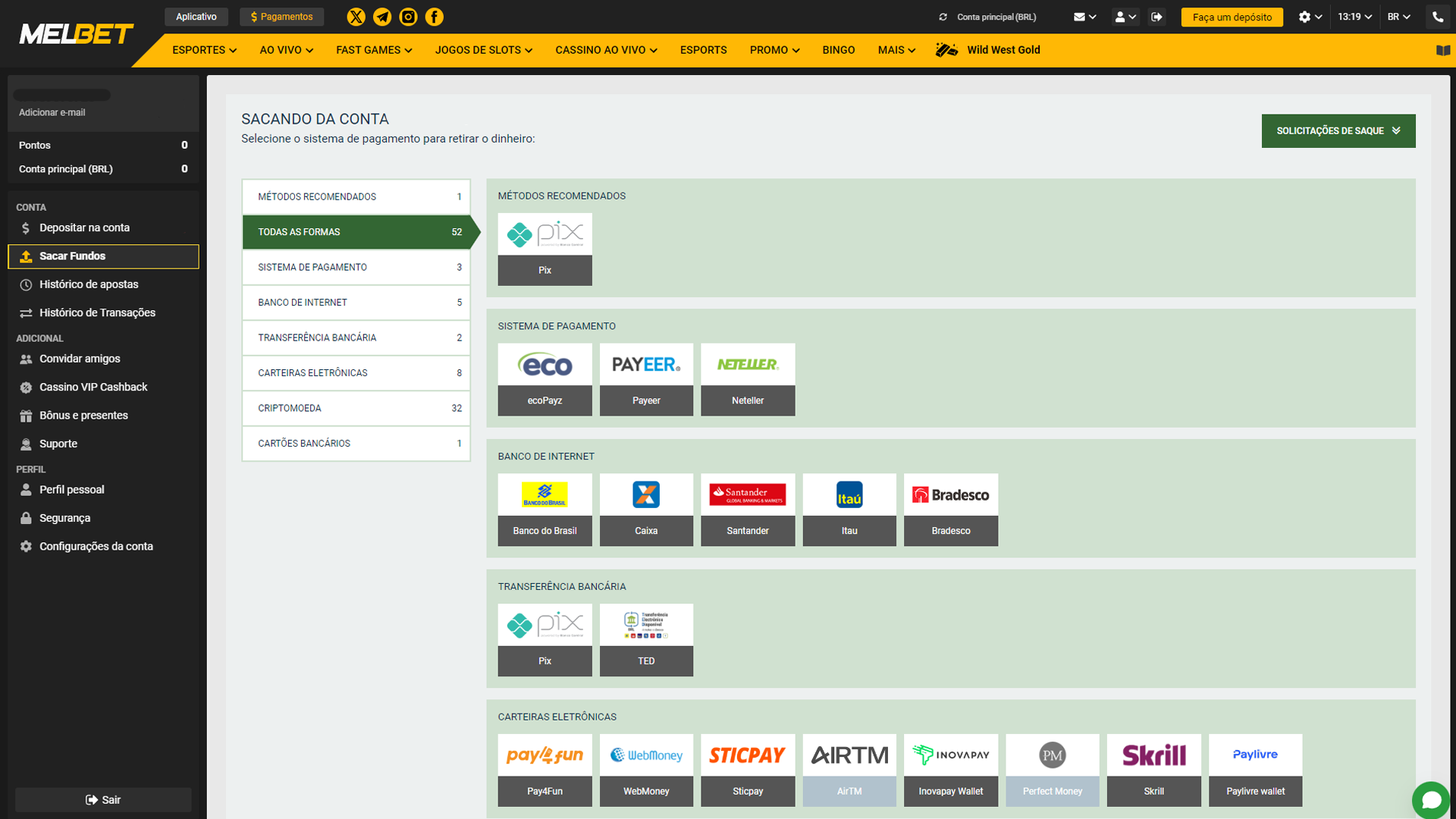Open Configurações da conta
This screenshot has height=819, width=1456.
(103, 546)
